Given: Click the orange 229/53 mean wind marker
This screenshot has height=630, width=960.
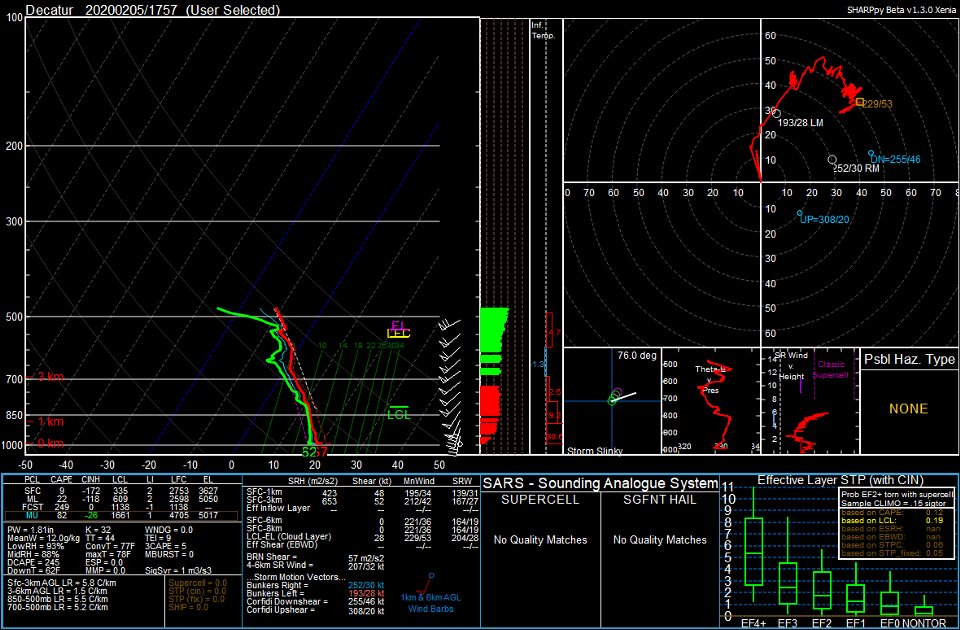Looking at the screenshot, I should [x=860, y=102].
